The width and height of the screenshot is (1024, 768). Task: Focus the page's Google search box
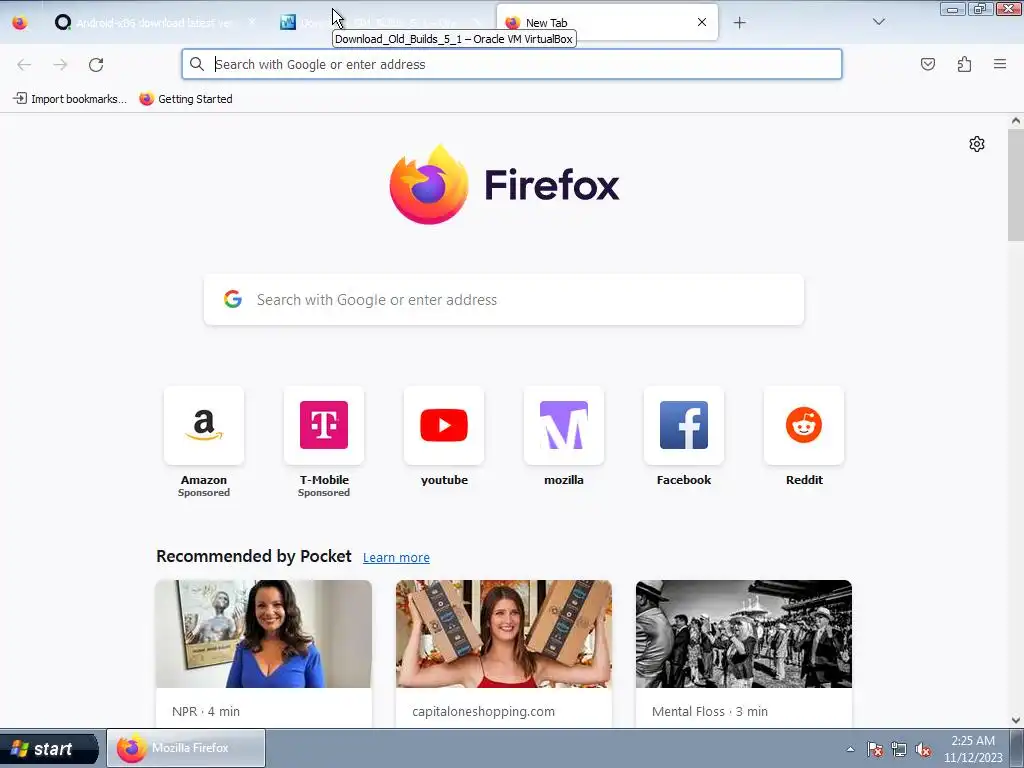pos(504,300)
